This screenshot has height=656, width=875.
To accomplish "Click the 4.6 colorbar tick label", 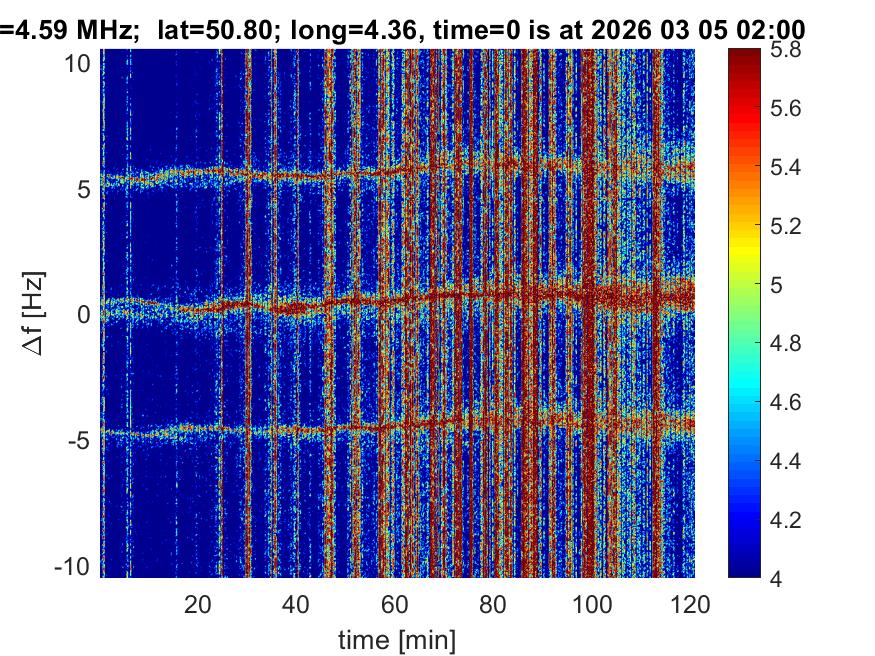I will click(790, 403).
